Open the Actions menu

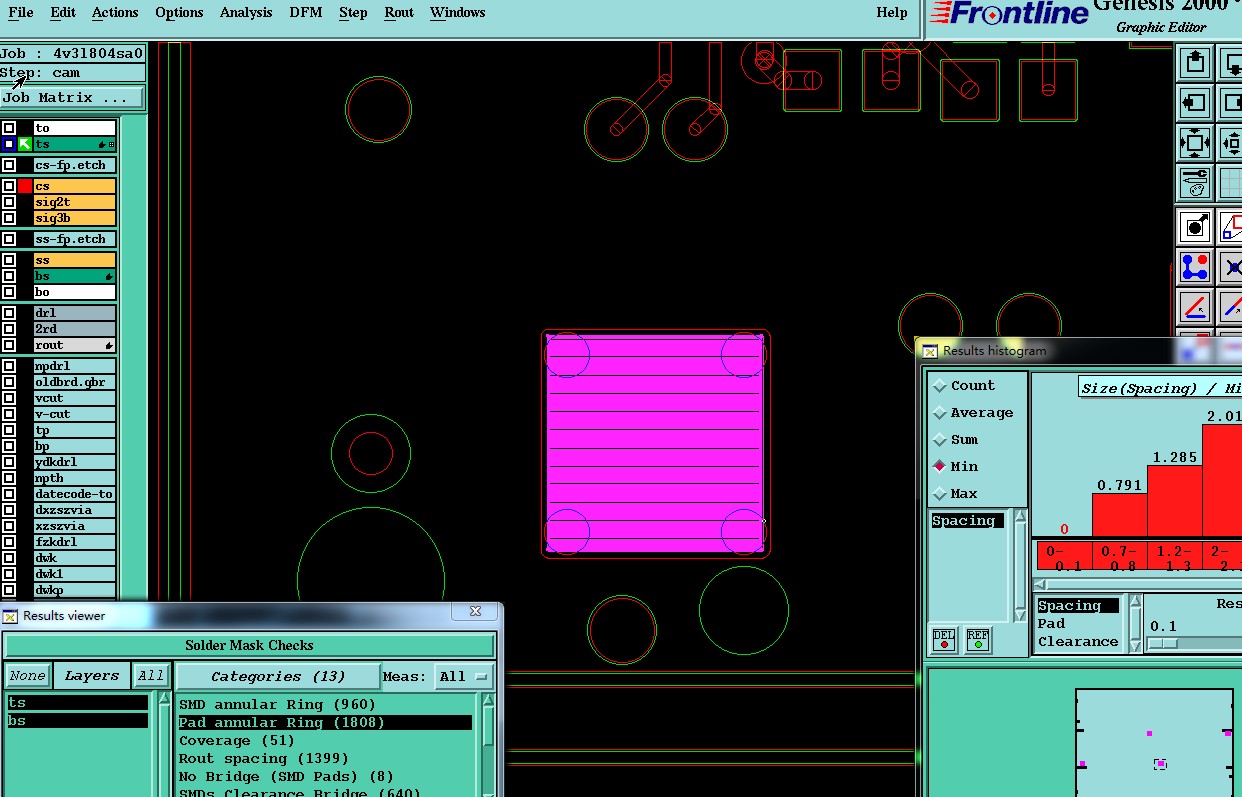[115, 12]
